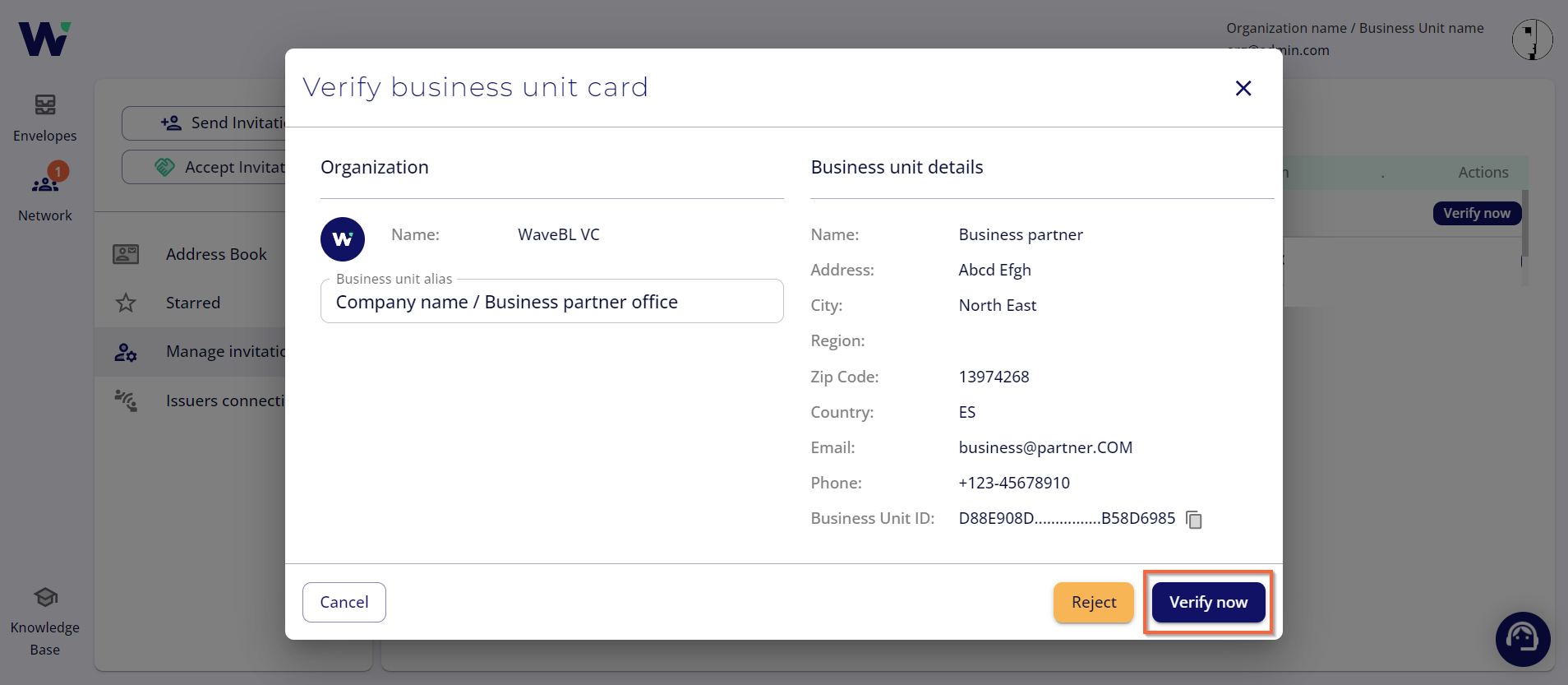Open the Network section icon
The width and height of the screenshot is (1568, 685).
[x=45, y=184]
